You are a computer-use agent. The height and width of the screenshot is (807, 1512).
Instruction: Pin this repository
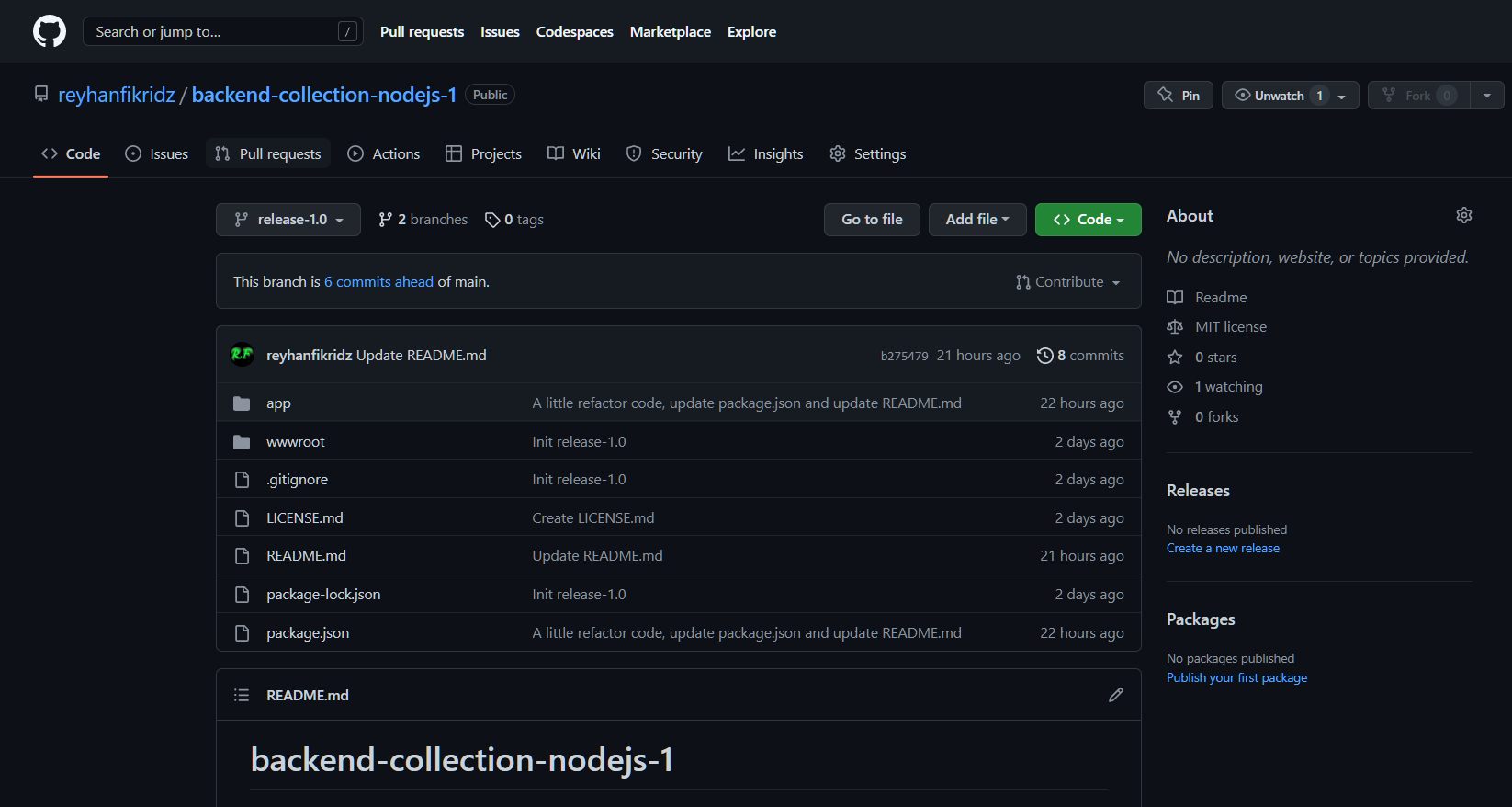[1179, 96]
